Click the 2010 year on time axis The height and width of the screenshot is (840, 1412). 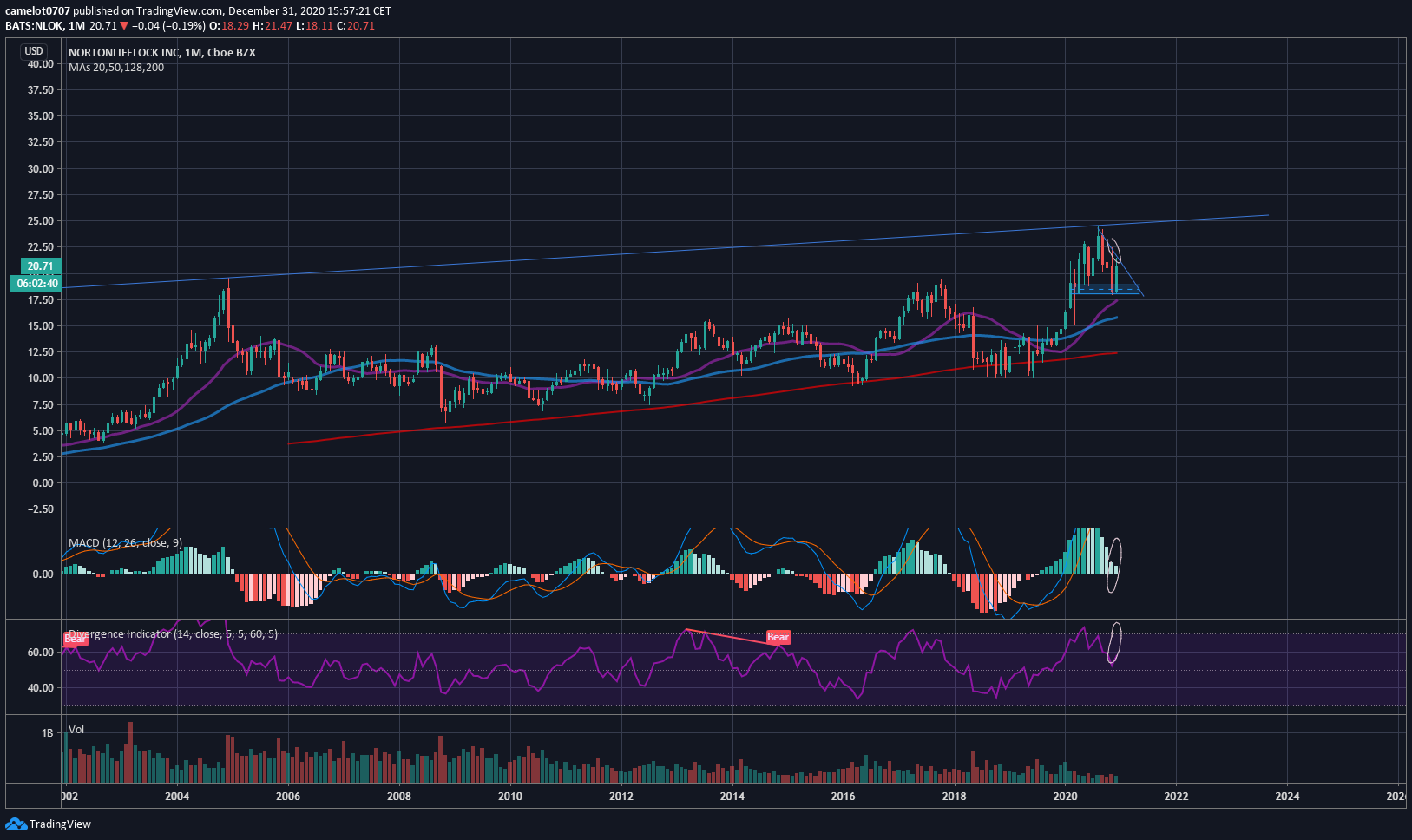[x=510, y=797]
